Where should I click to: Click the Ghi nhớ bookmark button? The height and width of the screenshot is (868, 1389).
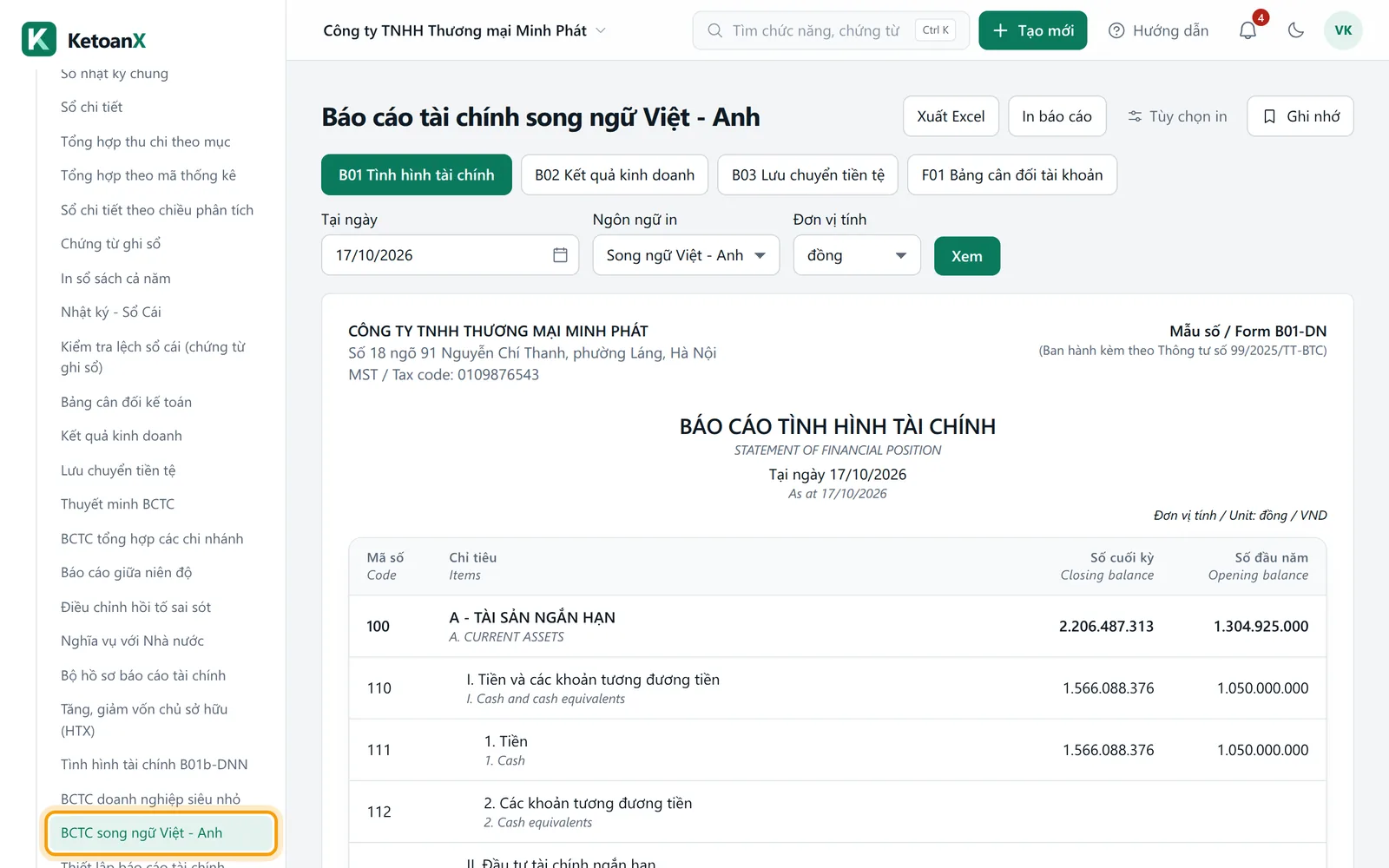click(x=1300, y=116)
